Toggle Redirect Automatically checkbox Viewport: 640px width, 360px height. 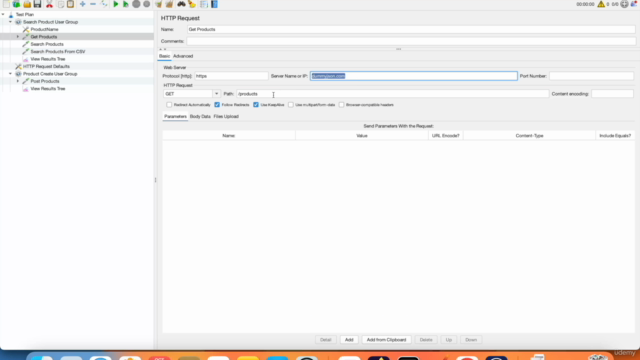[169, 105]
